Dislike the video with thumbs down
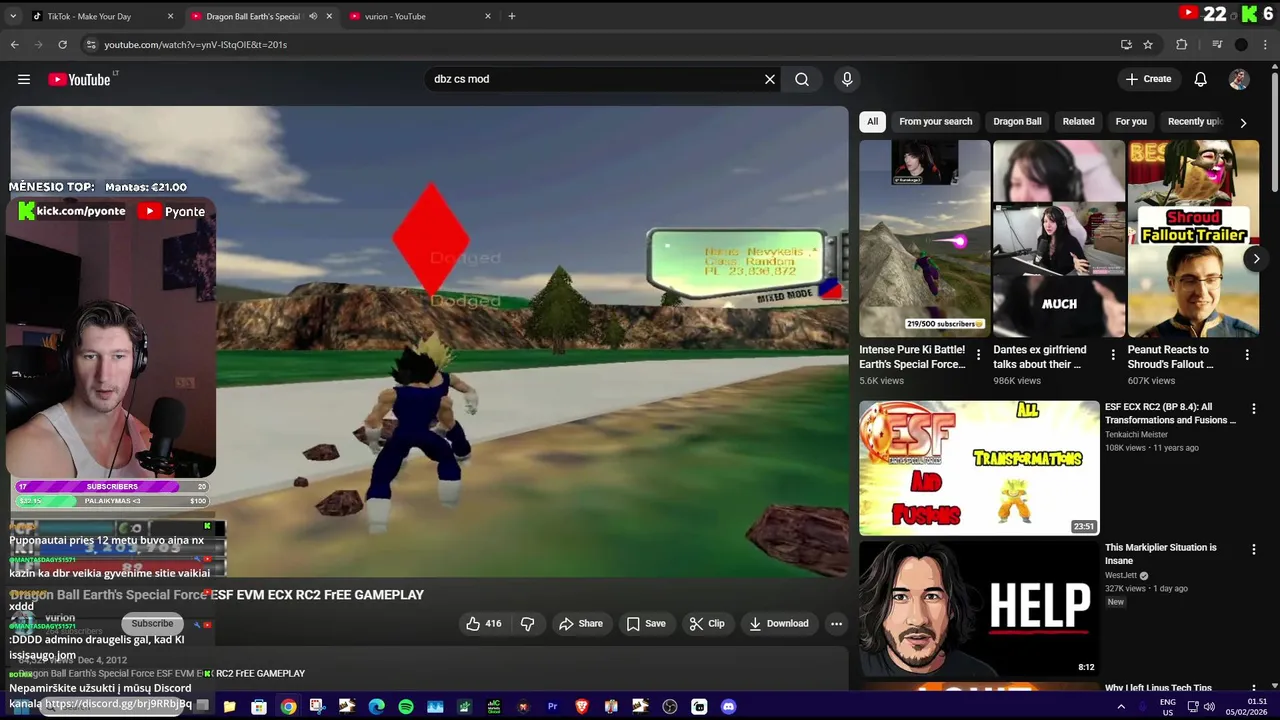The width and height of the screenshot is (1280, 720). (528, 623)
